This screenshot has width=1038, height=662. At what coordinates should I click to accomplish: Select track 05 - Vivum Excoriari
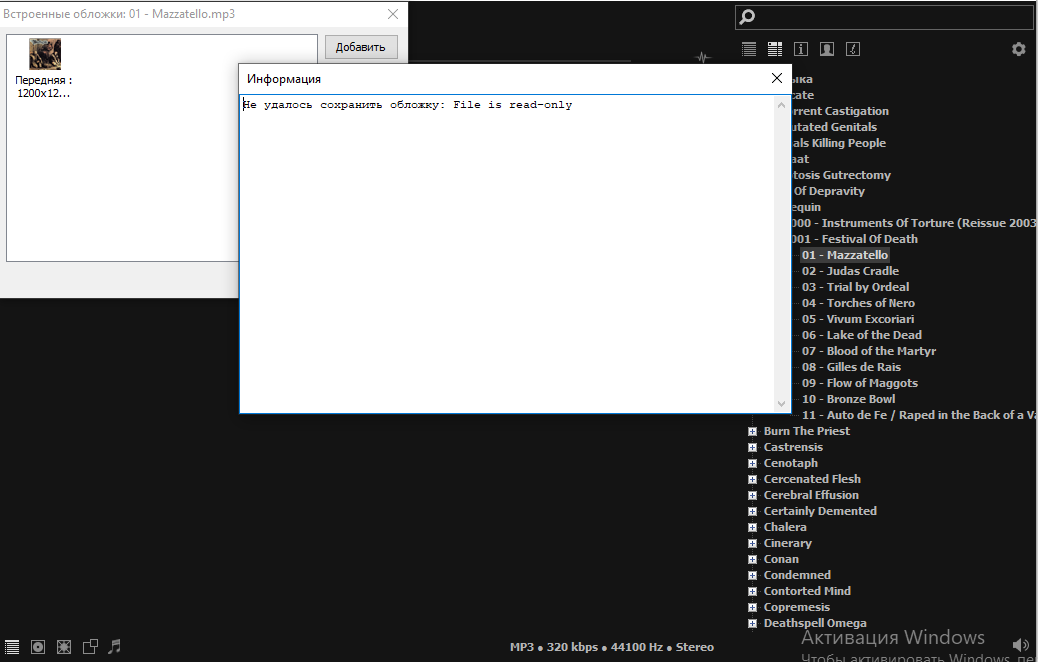click(857, 319)
